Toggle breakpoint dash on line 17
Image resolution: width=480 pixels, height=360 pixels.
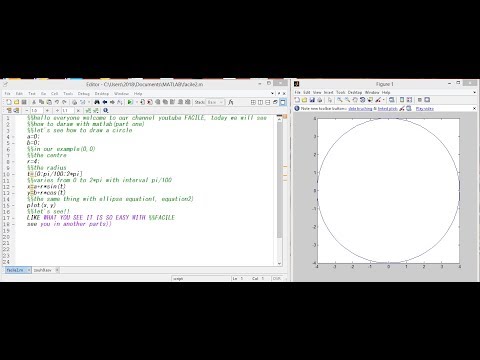pyautogui.click(x=13, y=218)
